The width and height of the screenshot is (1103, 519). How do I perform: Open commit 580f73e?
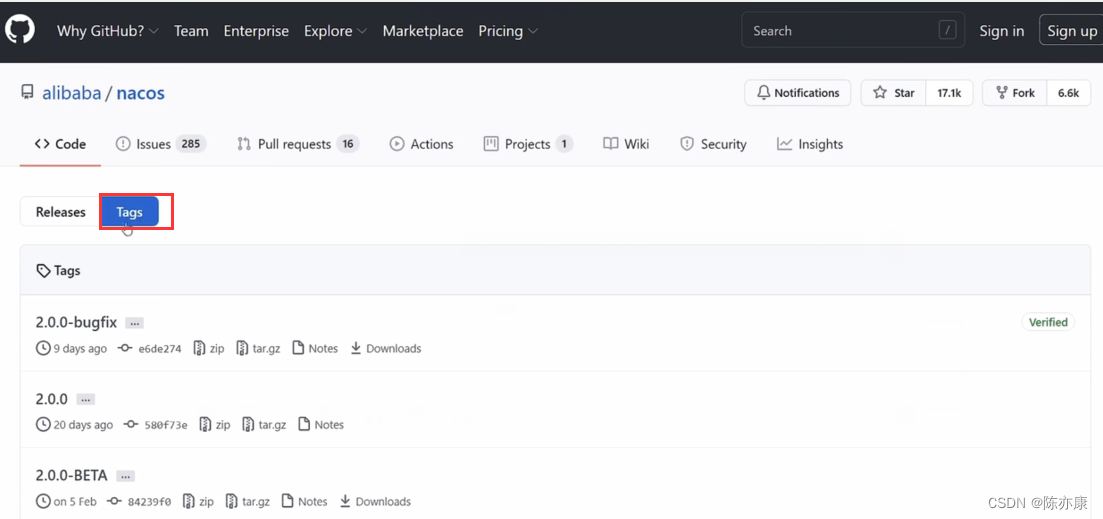click(x=156, y=425)
